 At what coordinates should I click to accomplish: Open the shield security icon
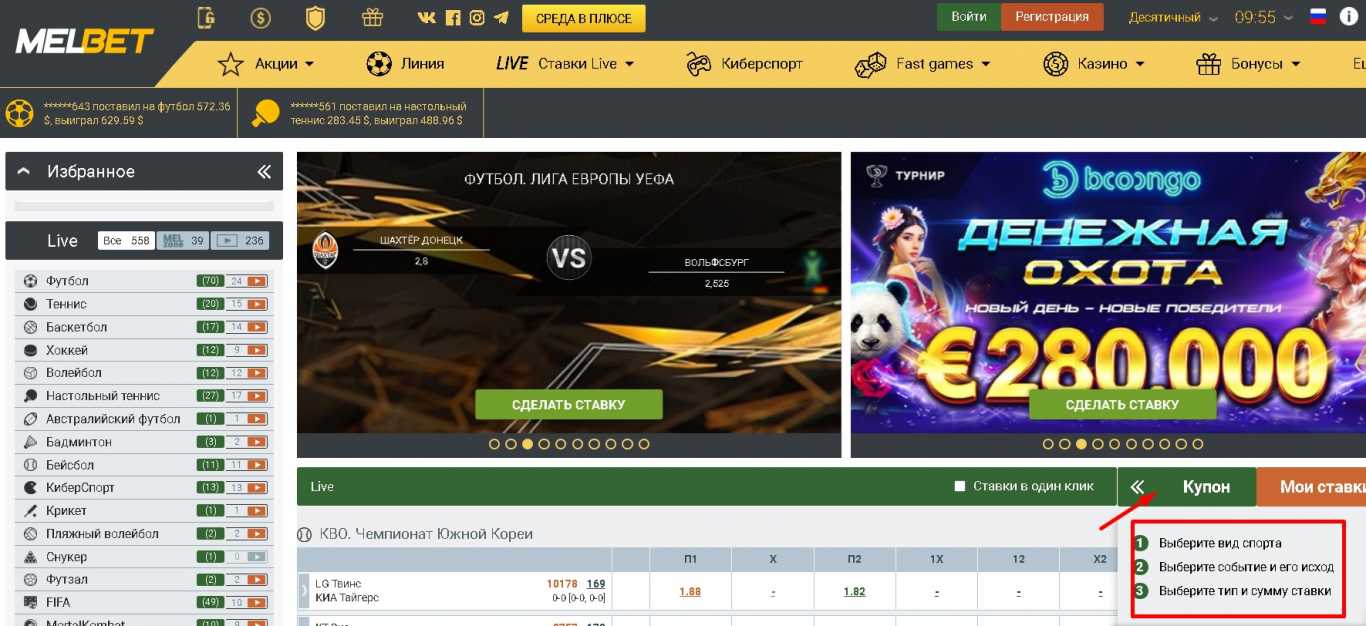(315, 18)
